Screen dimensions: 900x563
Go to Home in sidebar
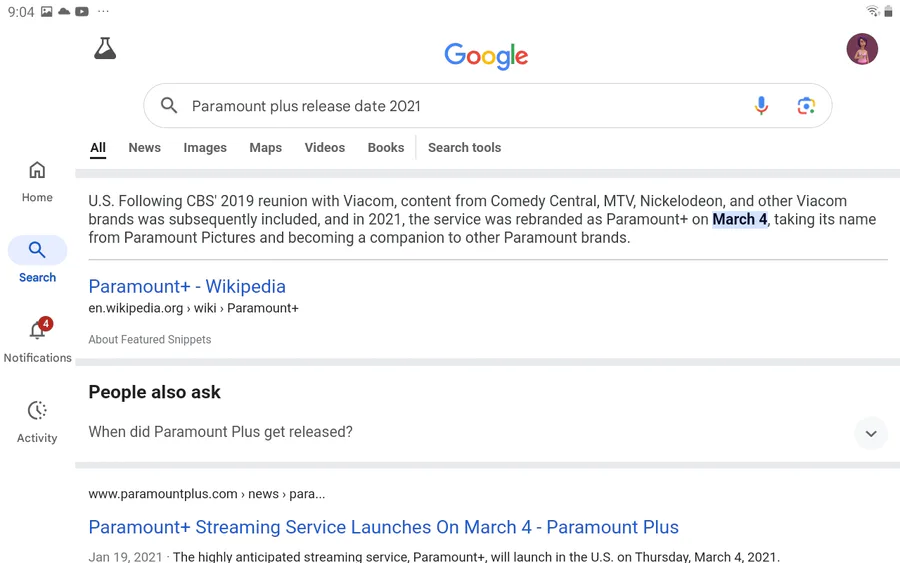click(x=37, y=181)
